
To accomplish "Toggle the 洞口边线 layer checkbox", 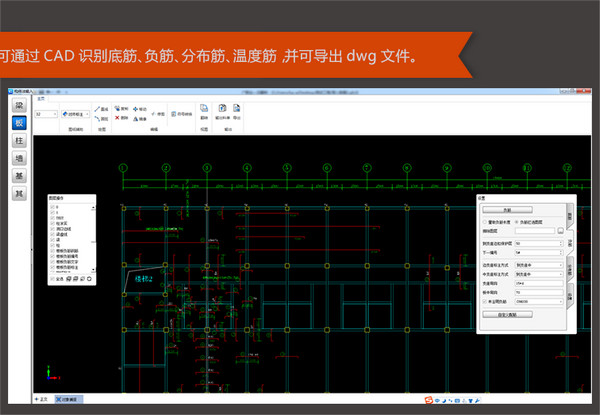I will point(52,229).
